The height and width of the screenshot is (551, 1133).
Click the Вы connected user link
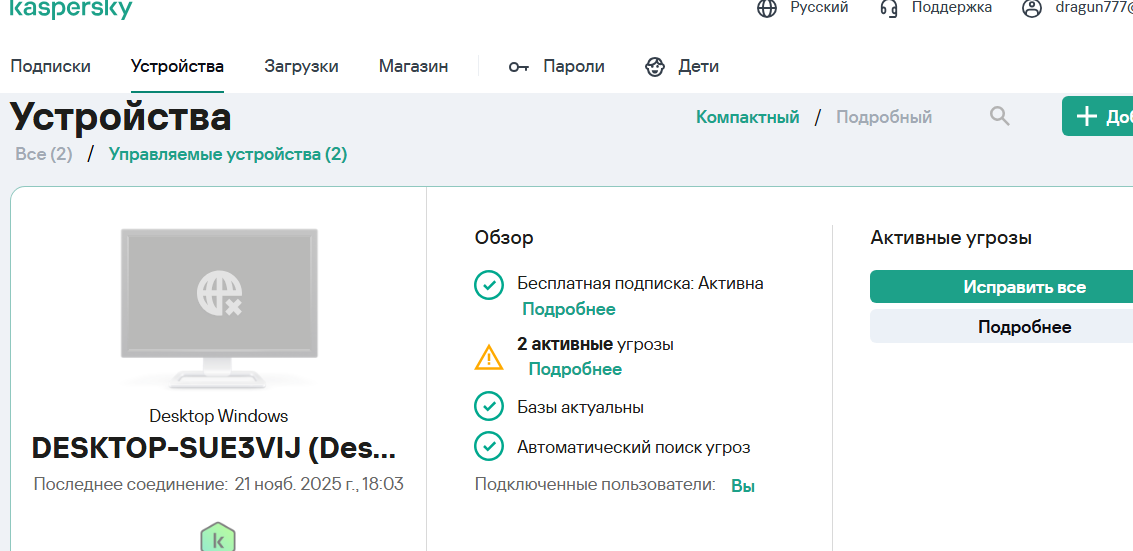coord(743,486)
